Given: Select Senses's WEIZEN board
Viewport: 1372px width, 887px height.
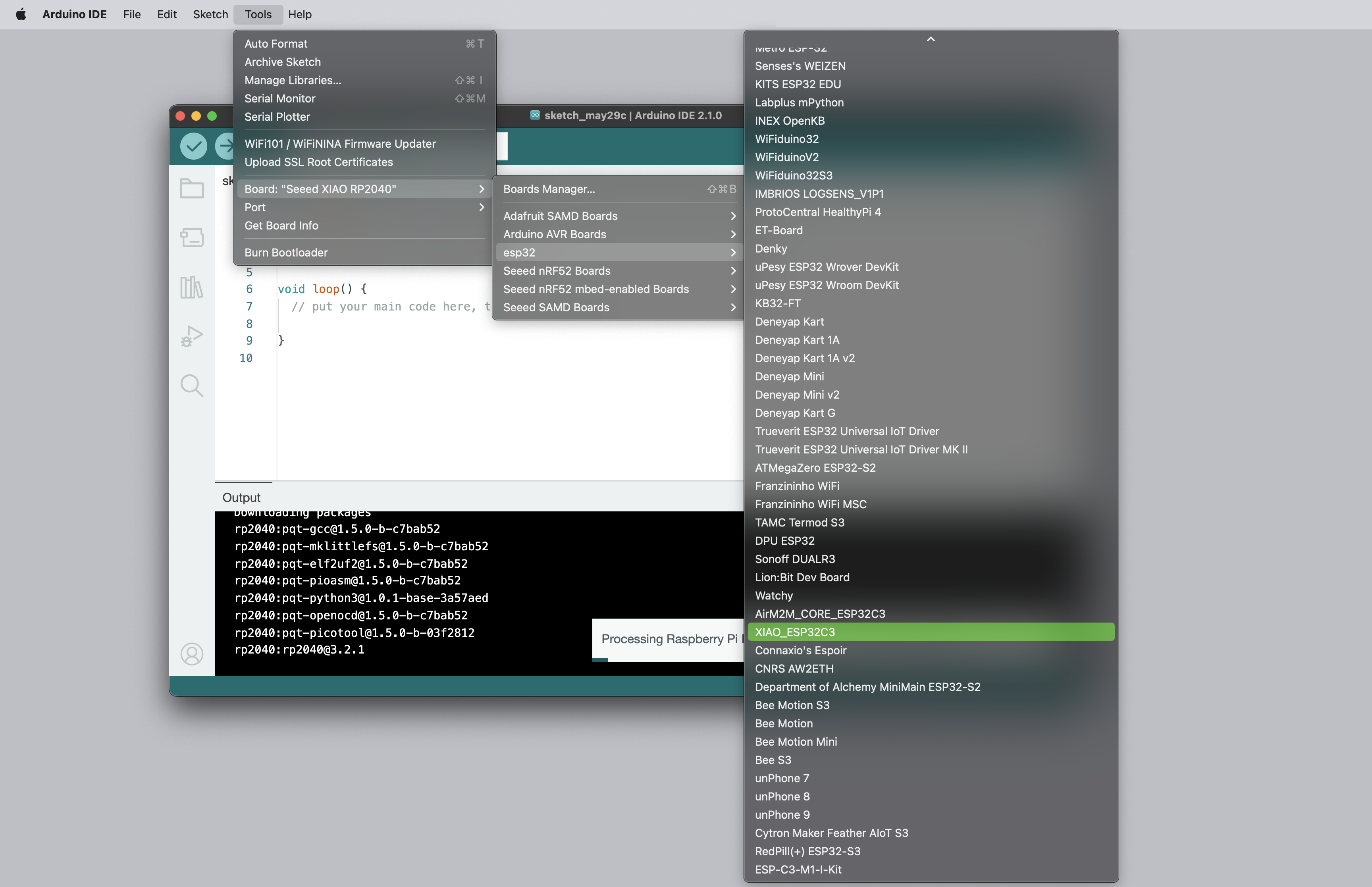Looking at the screenshot, I should click(x=931, y=66).
